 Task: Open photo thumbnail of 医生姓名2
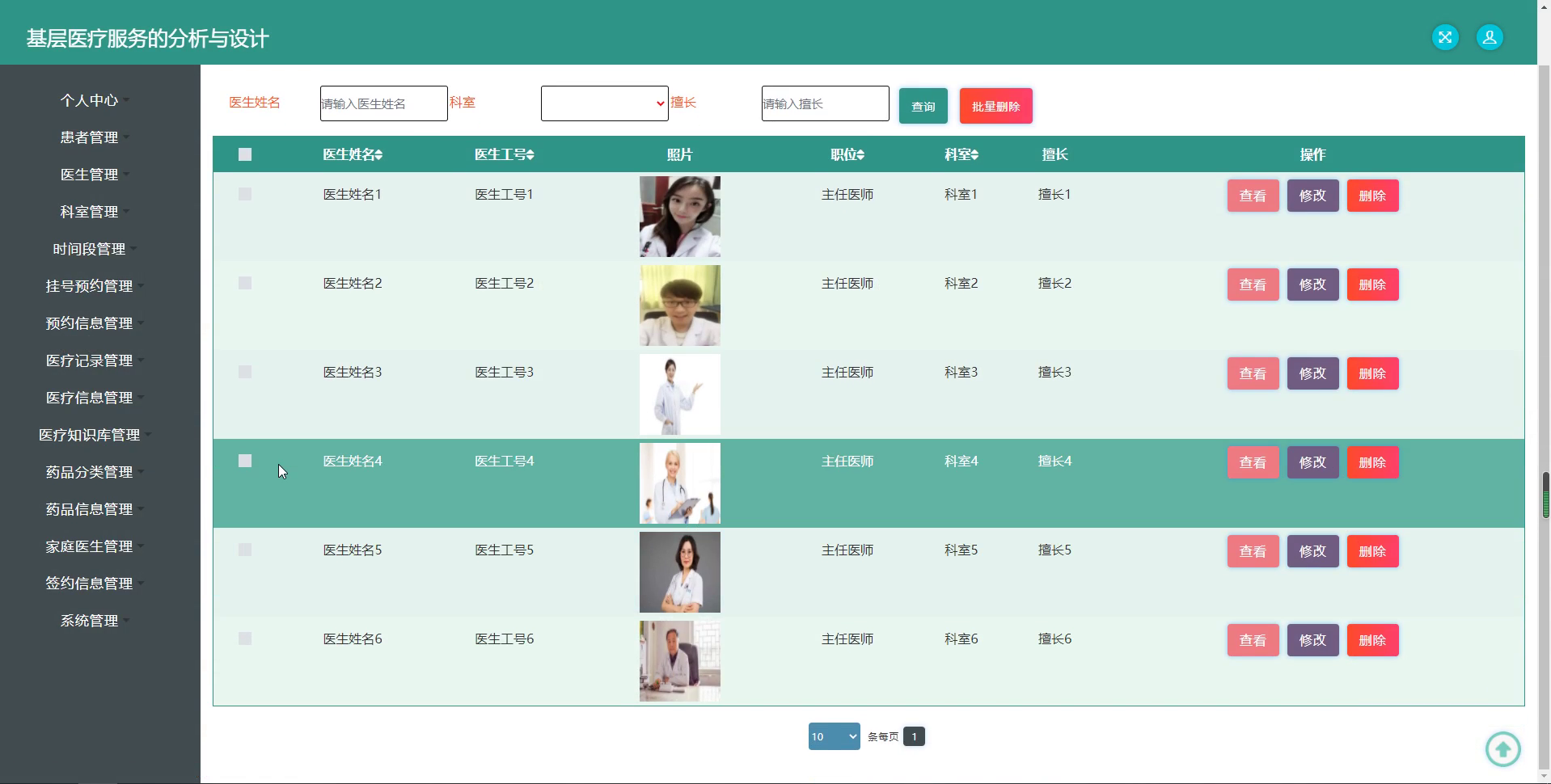click(680, 306)
